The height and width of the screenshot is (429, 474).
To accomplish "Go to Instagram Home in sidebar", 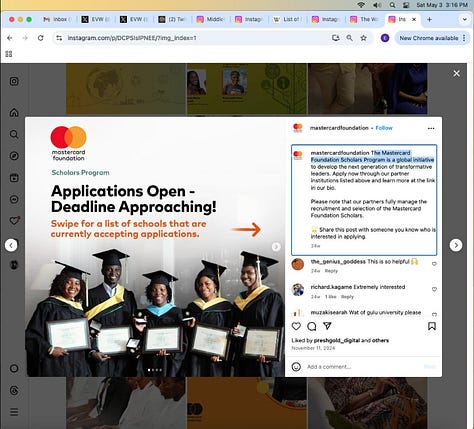I will pos(14,113).
